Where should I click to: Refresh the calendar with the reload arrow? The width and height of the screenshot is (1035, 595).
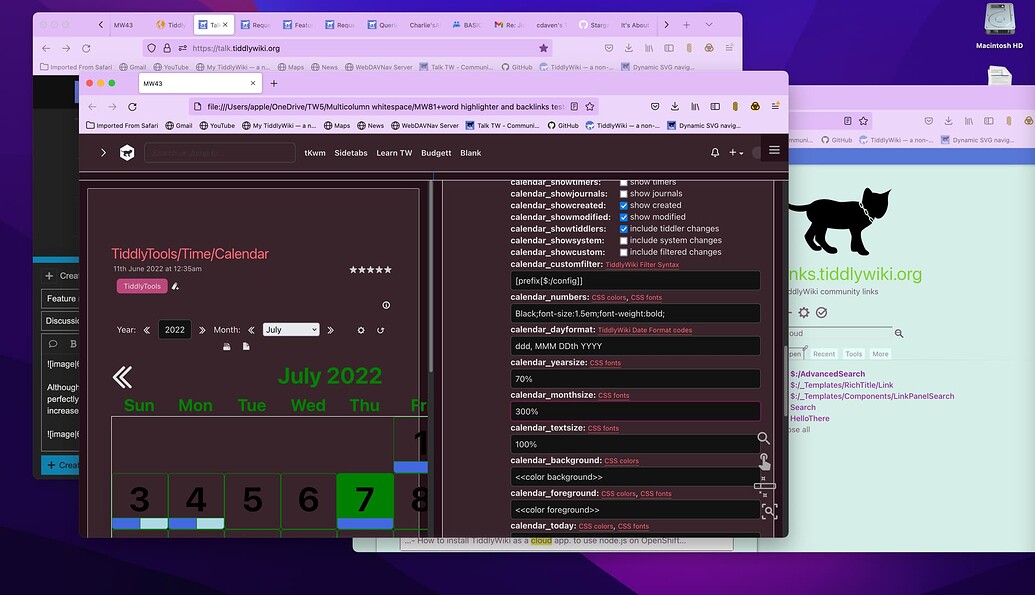coord(381,330)
